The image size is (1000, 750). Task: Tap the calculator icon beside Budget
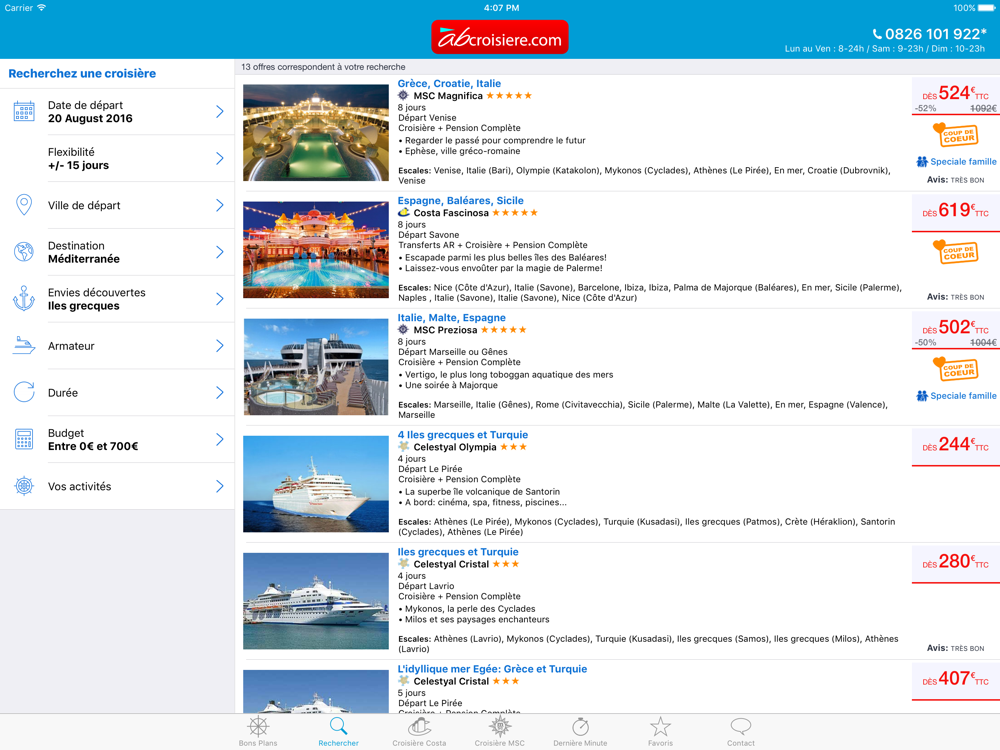[24, 439]
